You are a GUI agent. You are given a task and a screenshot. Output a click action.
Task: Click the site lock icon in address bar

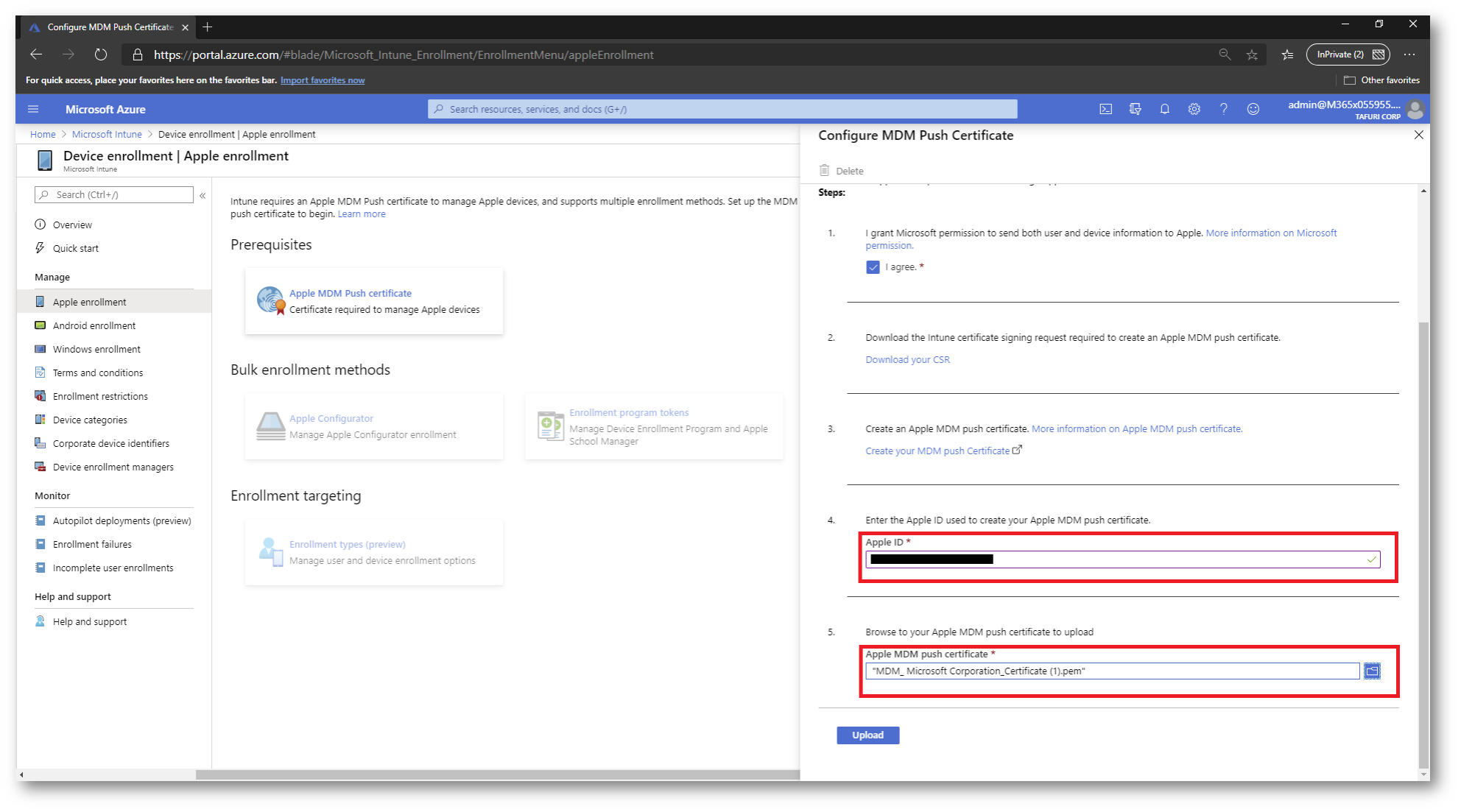click(x=137, y=54)
